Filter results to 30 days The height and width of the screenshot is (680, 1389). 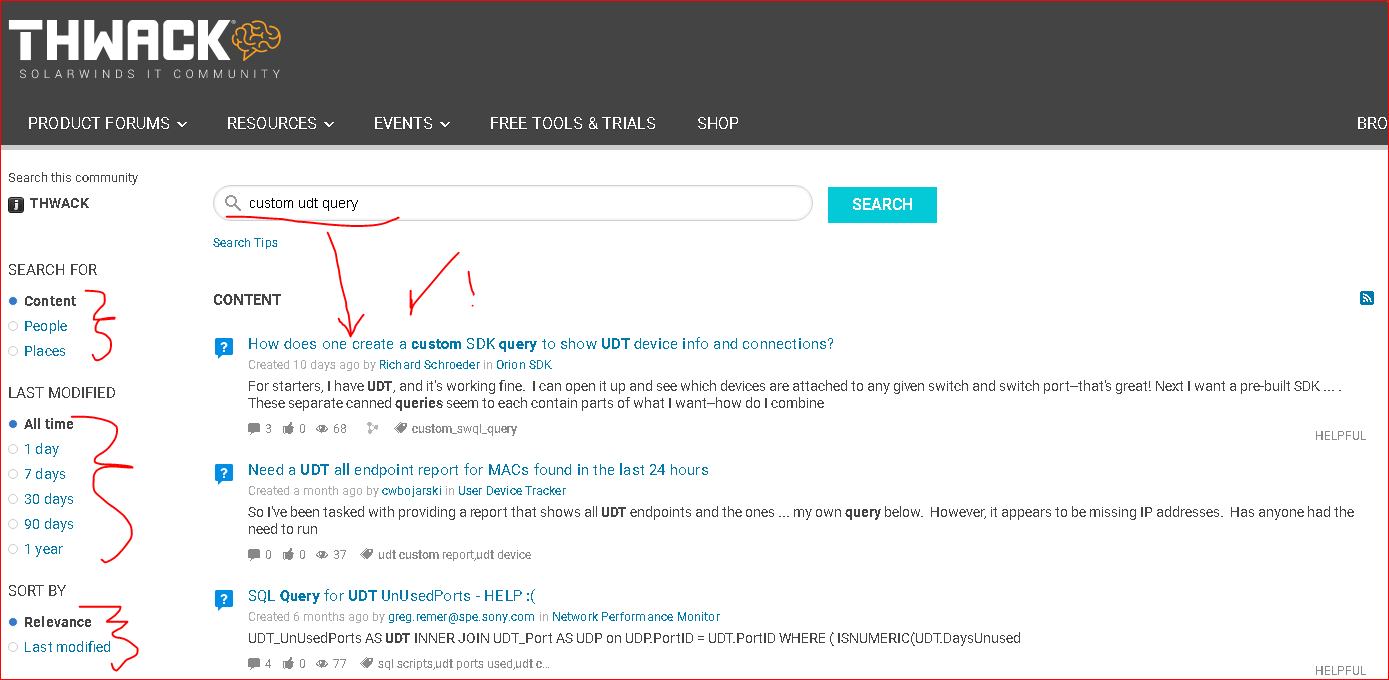pos(49,499)
